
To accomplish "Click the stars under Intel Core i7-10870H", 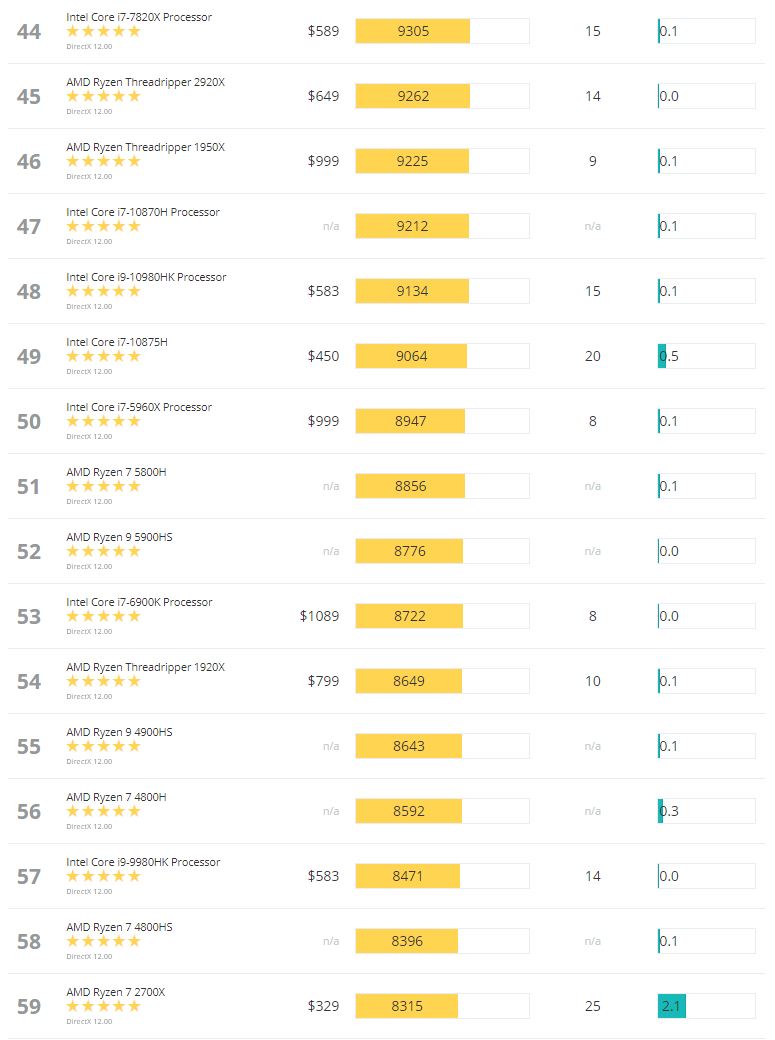I will click(x=104, y=226).
